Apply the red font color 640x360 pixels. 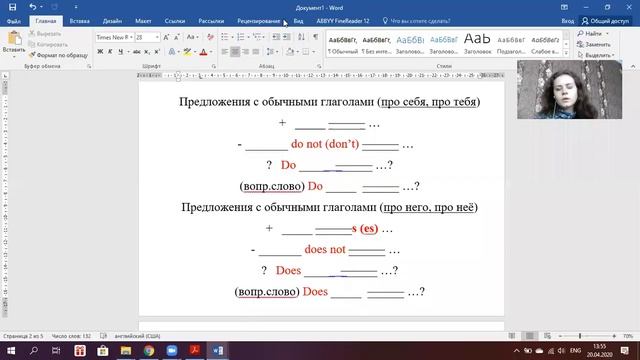[x=203, y=52]
